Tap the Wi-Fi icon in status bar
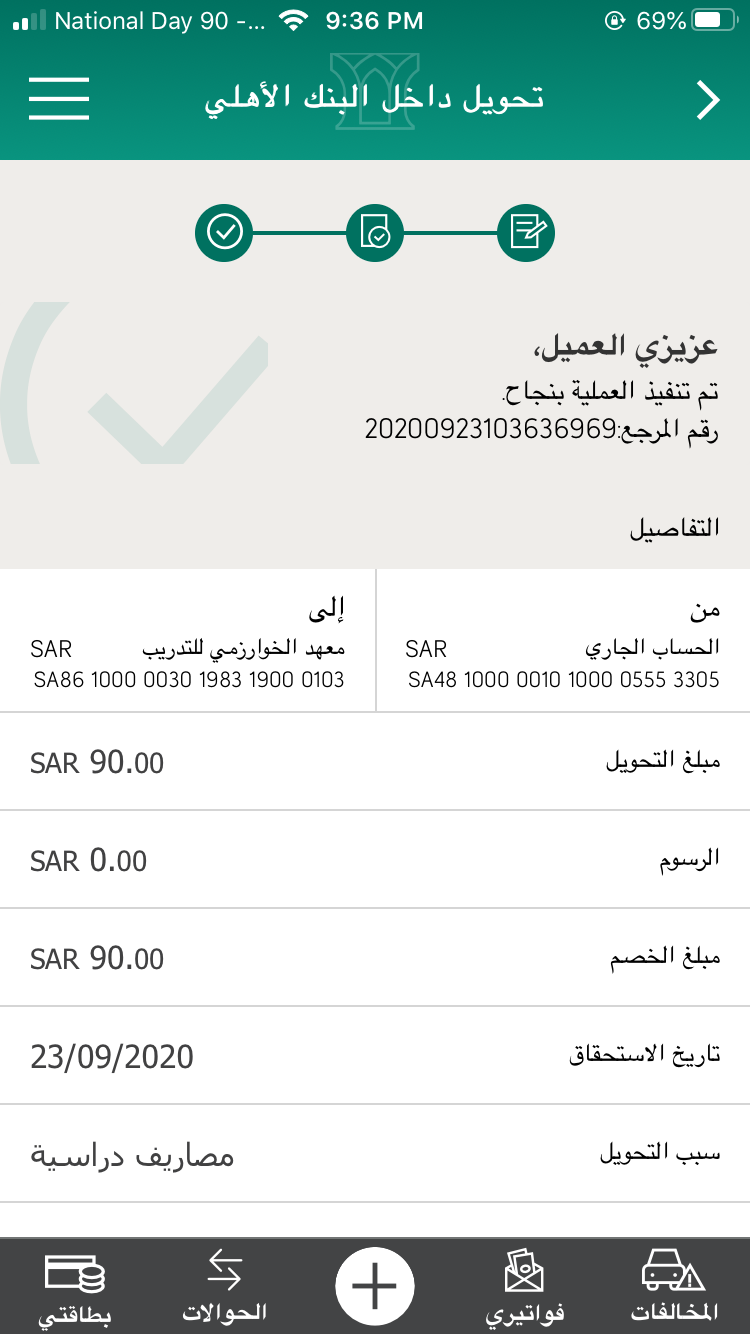The width and height of the screenshot is (750, 1334). click(293, 21)
